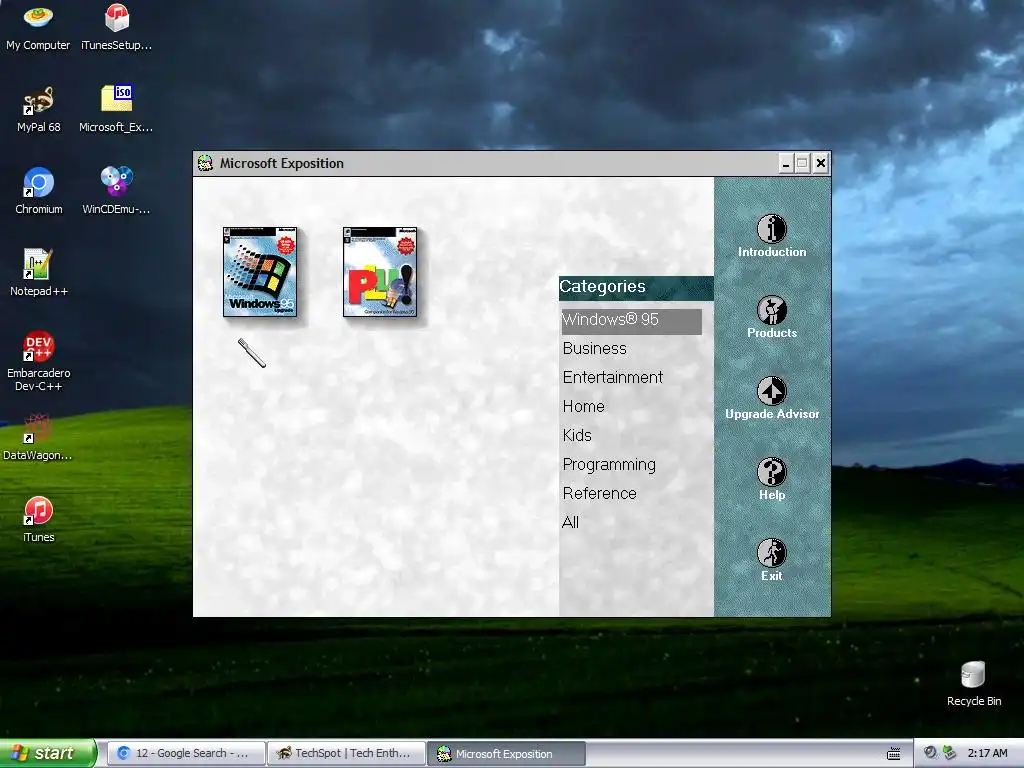Close the Microsoft Exposition window
The height and width of the screenshot is (768, 1024).
(821, 163)
